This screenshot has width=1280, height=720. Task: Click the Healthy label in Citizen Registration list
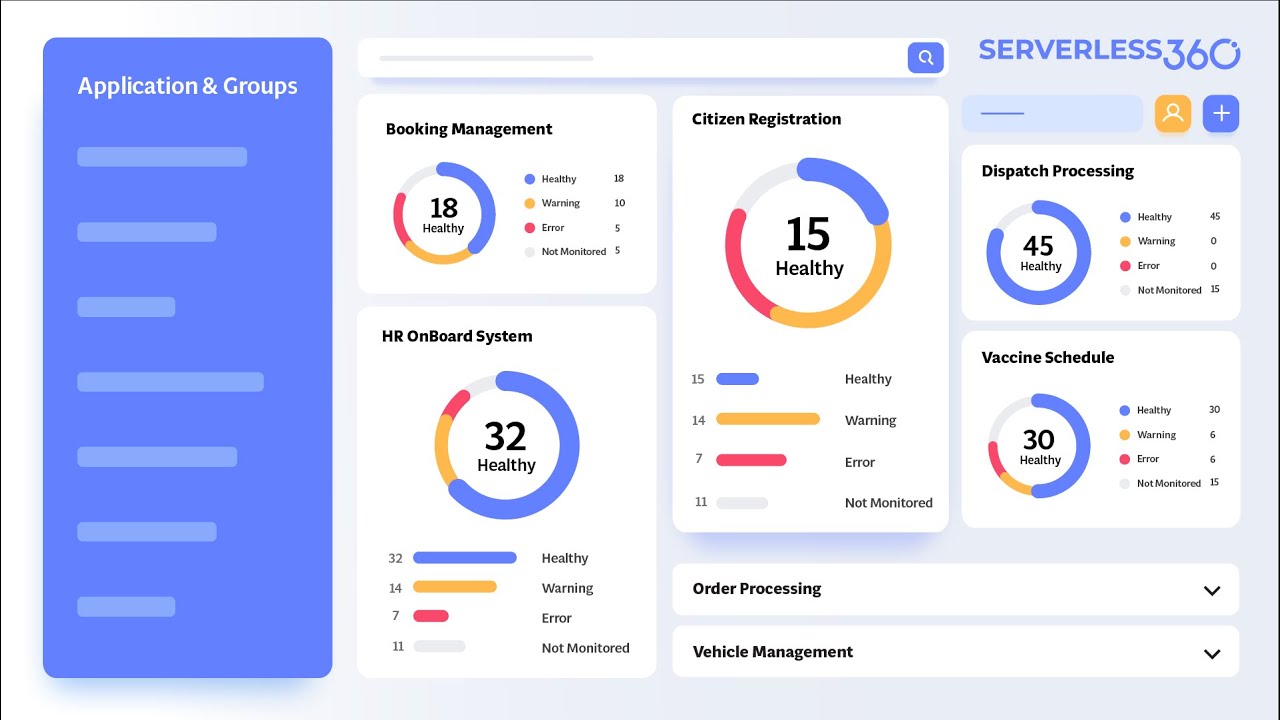pyautogui.click(x=868, y=379)
